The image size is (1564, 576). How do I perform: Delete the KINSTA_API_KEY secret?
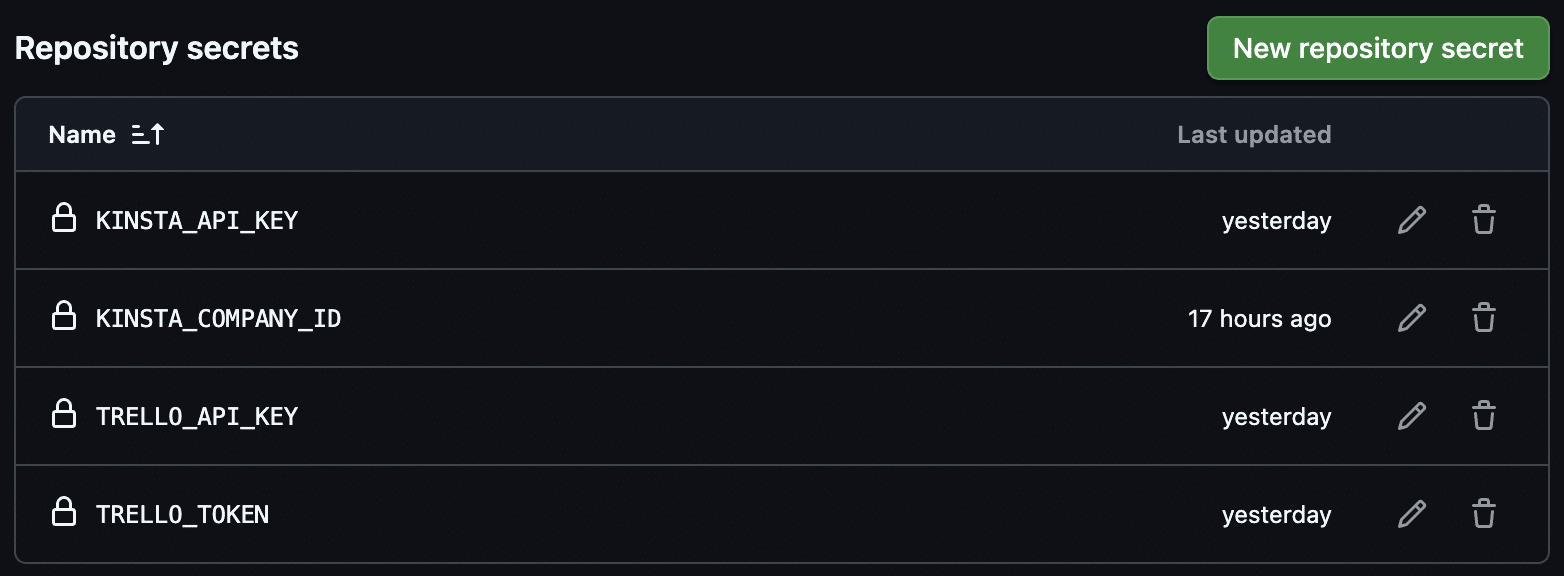click(1484, 220)
